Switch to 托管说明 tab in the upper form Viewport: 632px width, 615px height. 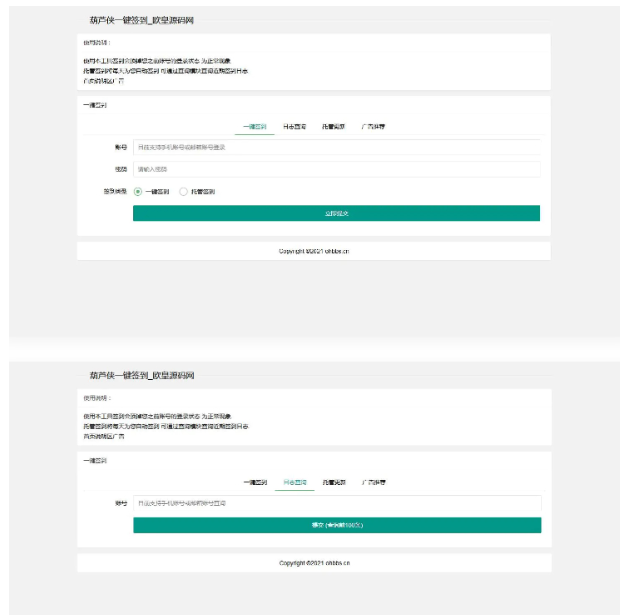[x=333, y=128]
